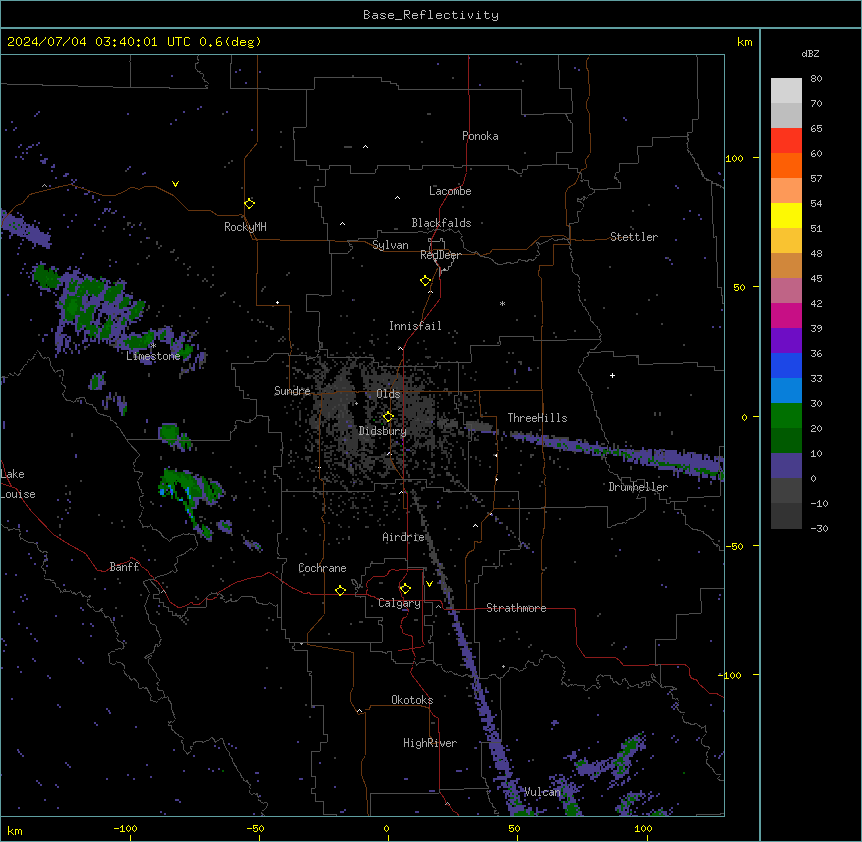Click the Vulcan label
The height and width of the screenshot is (842, 862).
pos(542,792)
